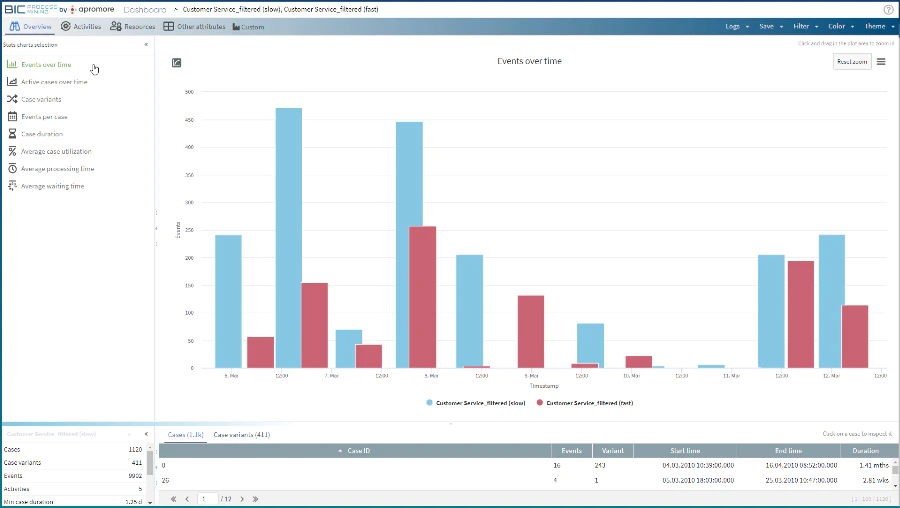Expand the Filter dropdown

pos(806,26)
